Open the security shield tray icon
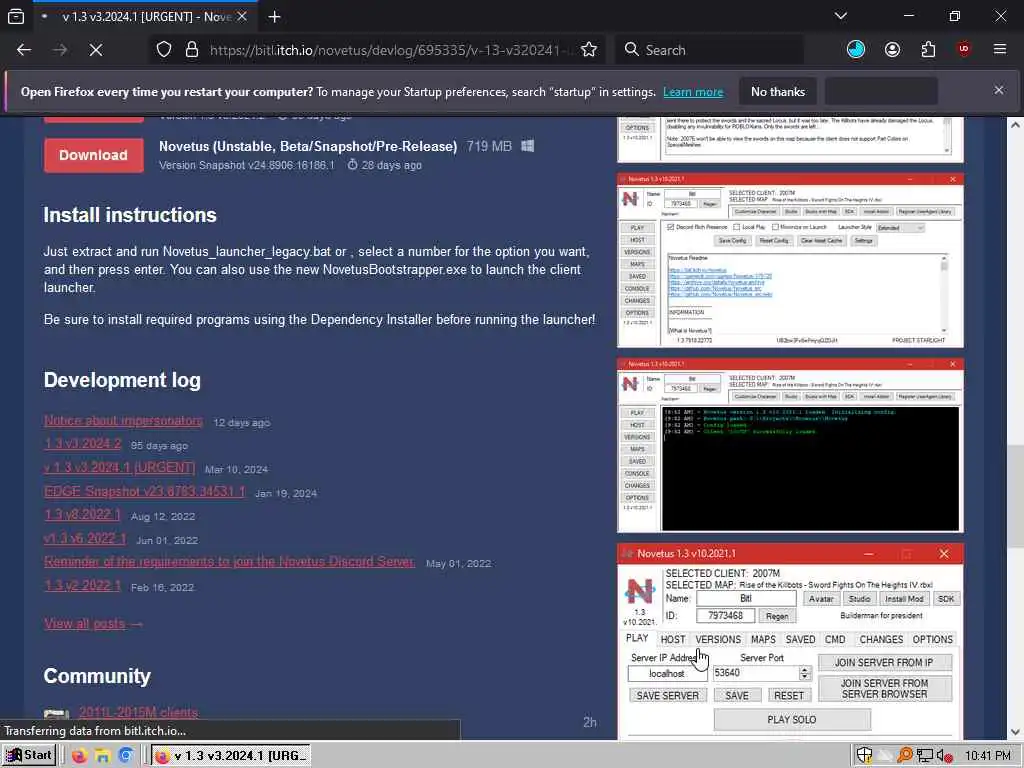The height and width of the screenshot is (768, 1024). pos(864,756)
